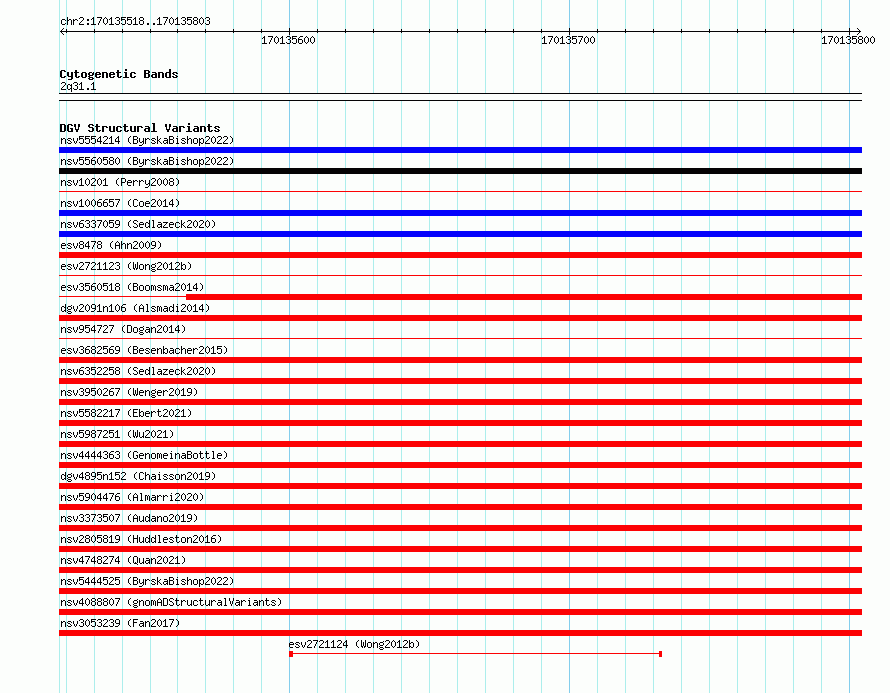Select nsv4444363 (GenomeinaBottle) label

144,455
